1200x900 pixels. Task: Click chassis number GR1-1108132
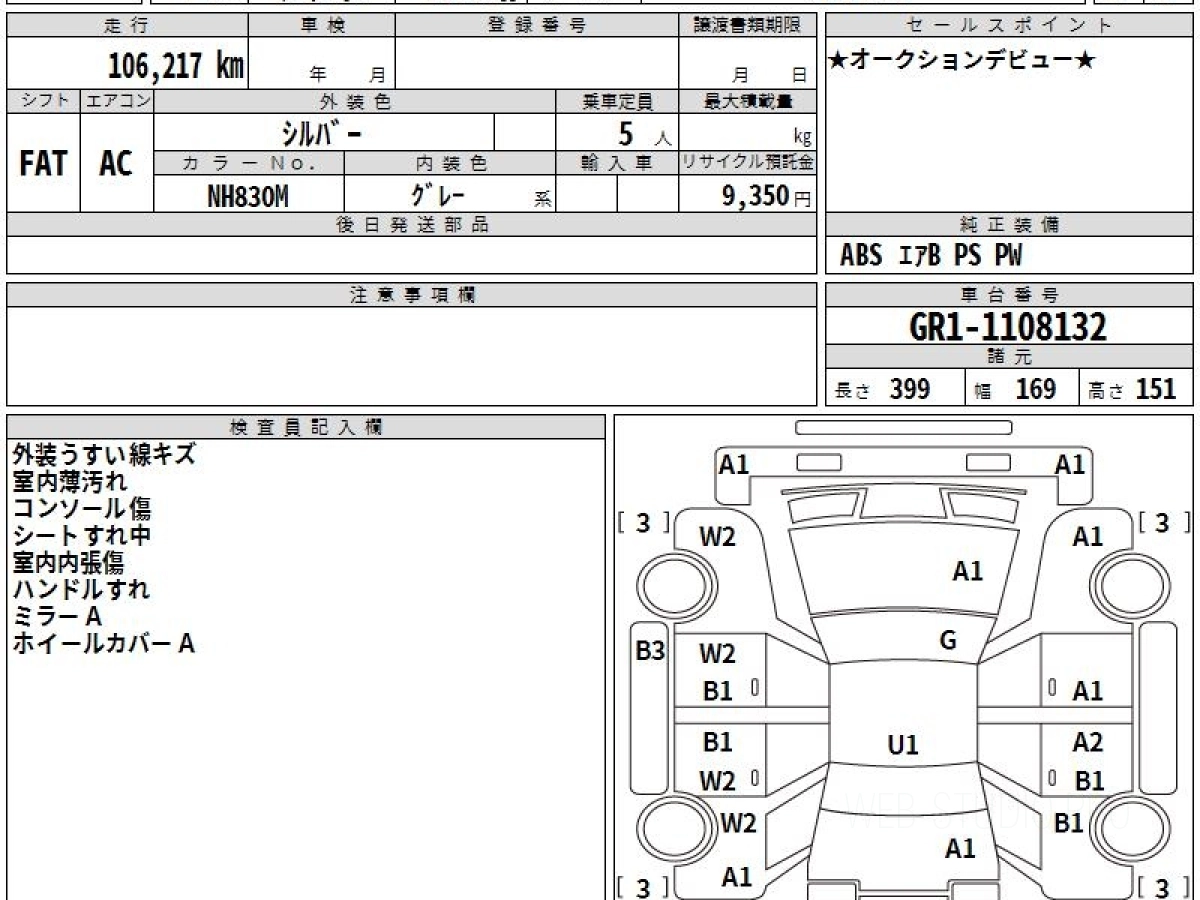[x=1008, y=326]
